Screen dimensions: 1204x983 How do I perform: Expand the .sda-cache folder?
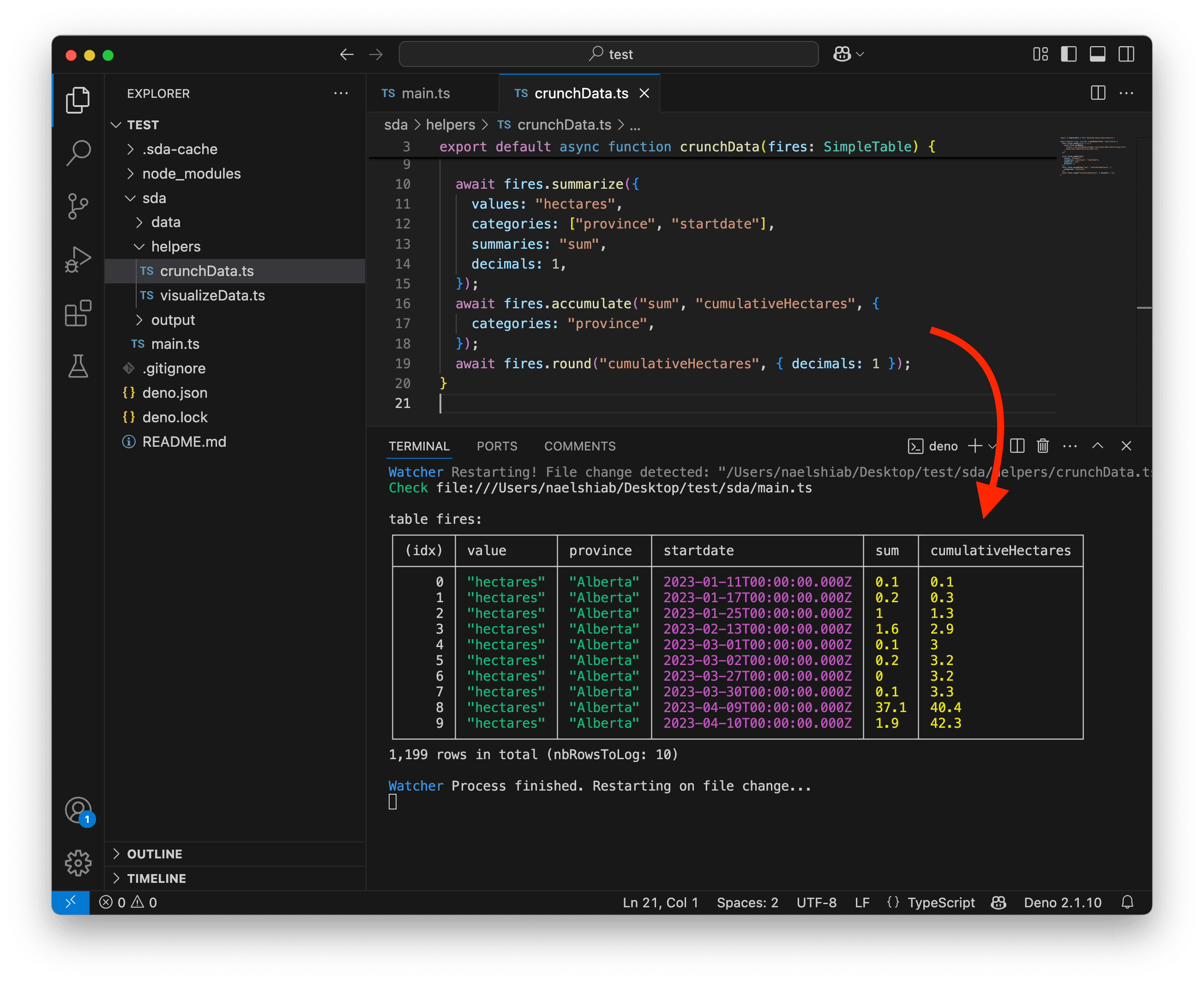coord(235,149)
